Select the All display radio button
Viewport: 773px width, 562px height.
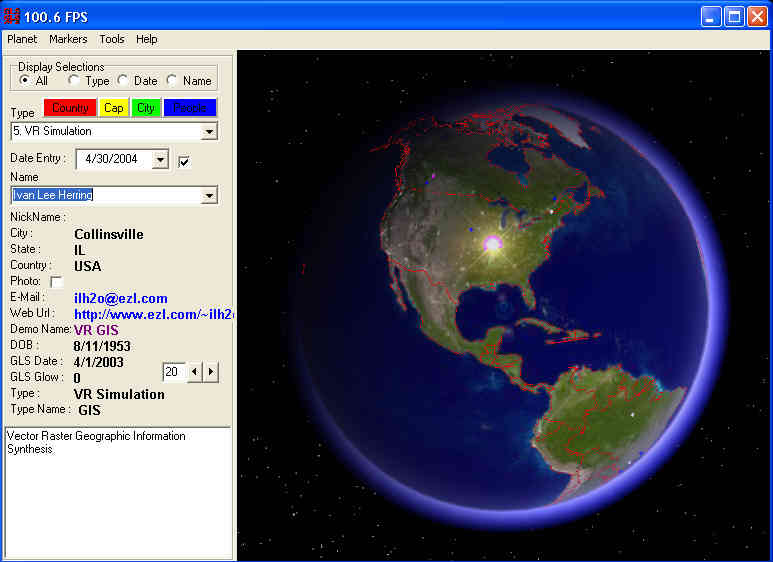[25, 81]
